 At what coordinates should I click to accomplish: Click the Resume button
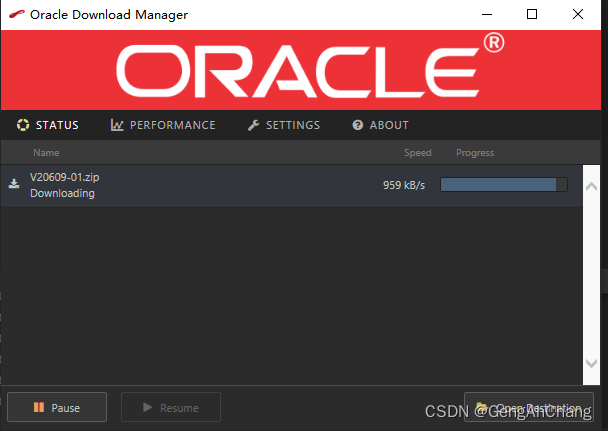pyautogui.click(x=171, y=407)
